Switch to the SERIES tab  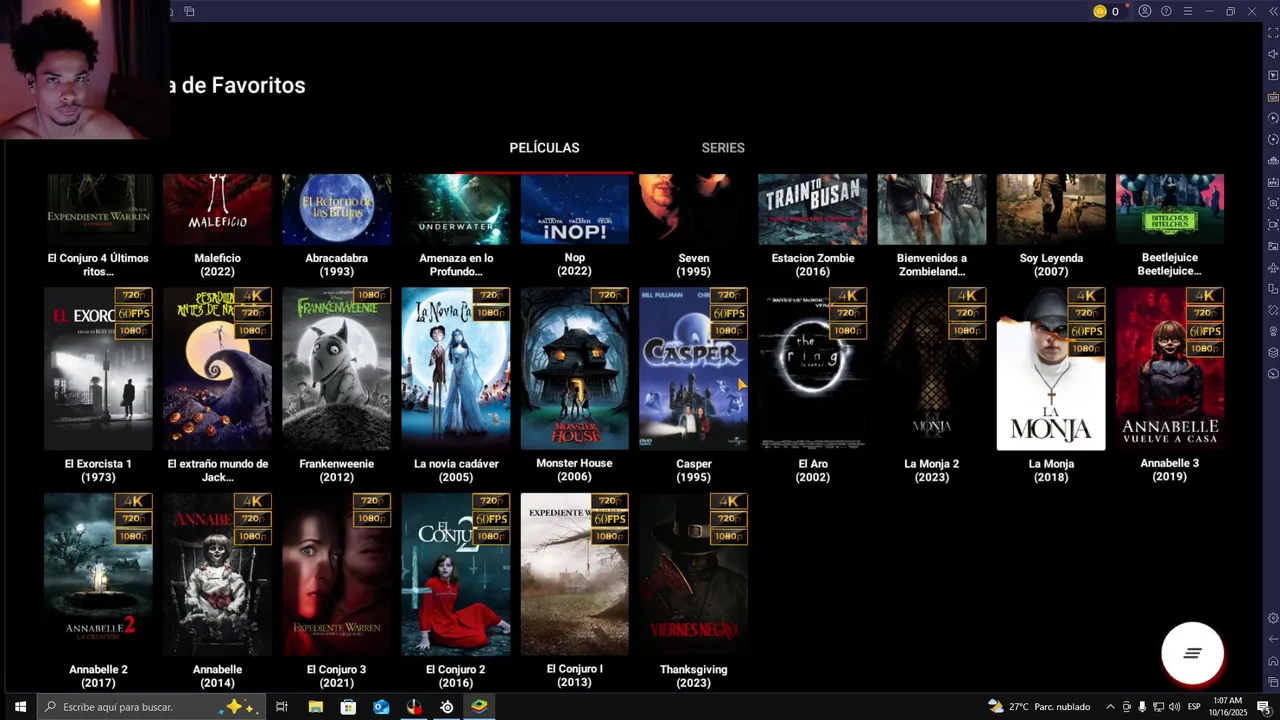coord(723,148)
